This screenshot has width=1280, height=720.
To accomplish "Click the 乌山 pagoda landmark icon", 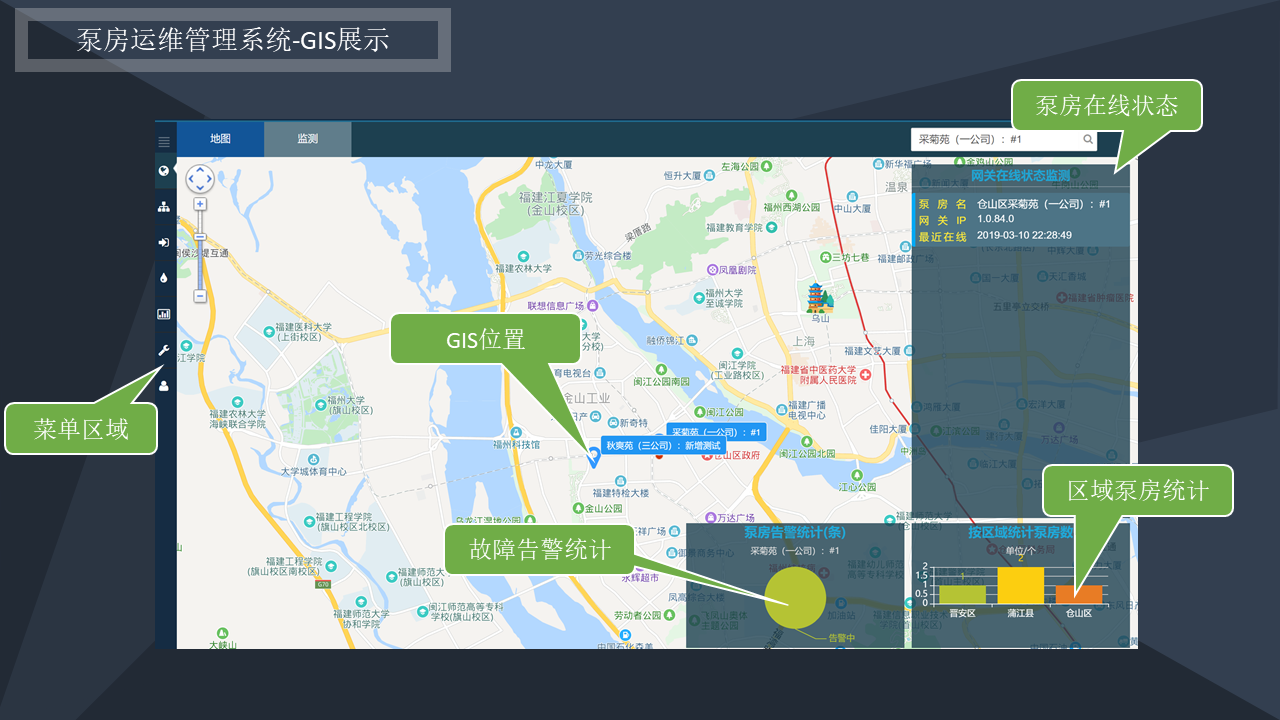I will point(820,297).
